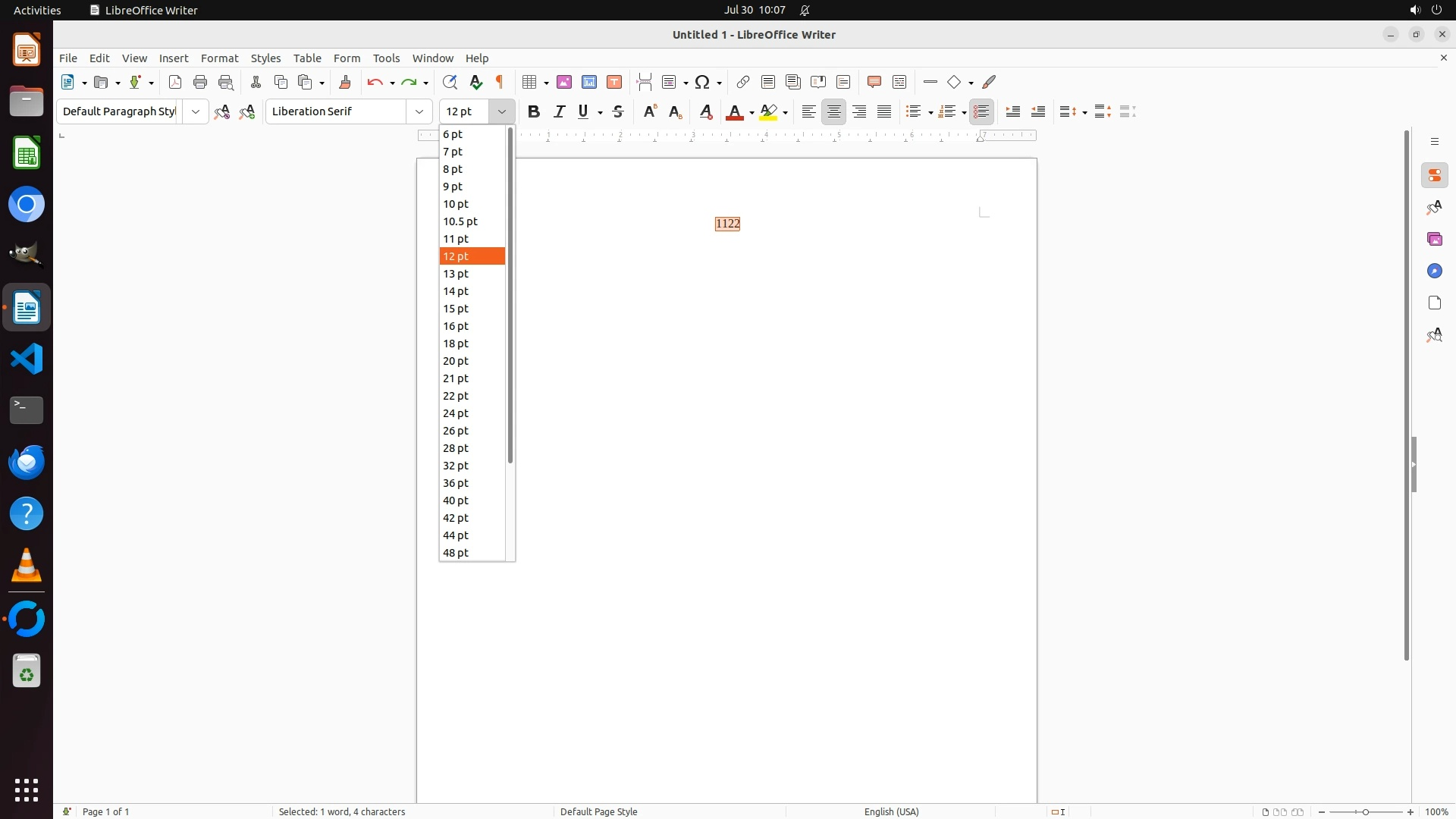The image size is (1456, 819).
Task: Toggle Bold formatting
Action: 534,111
